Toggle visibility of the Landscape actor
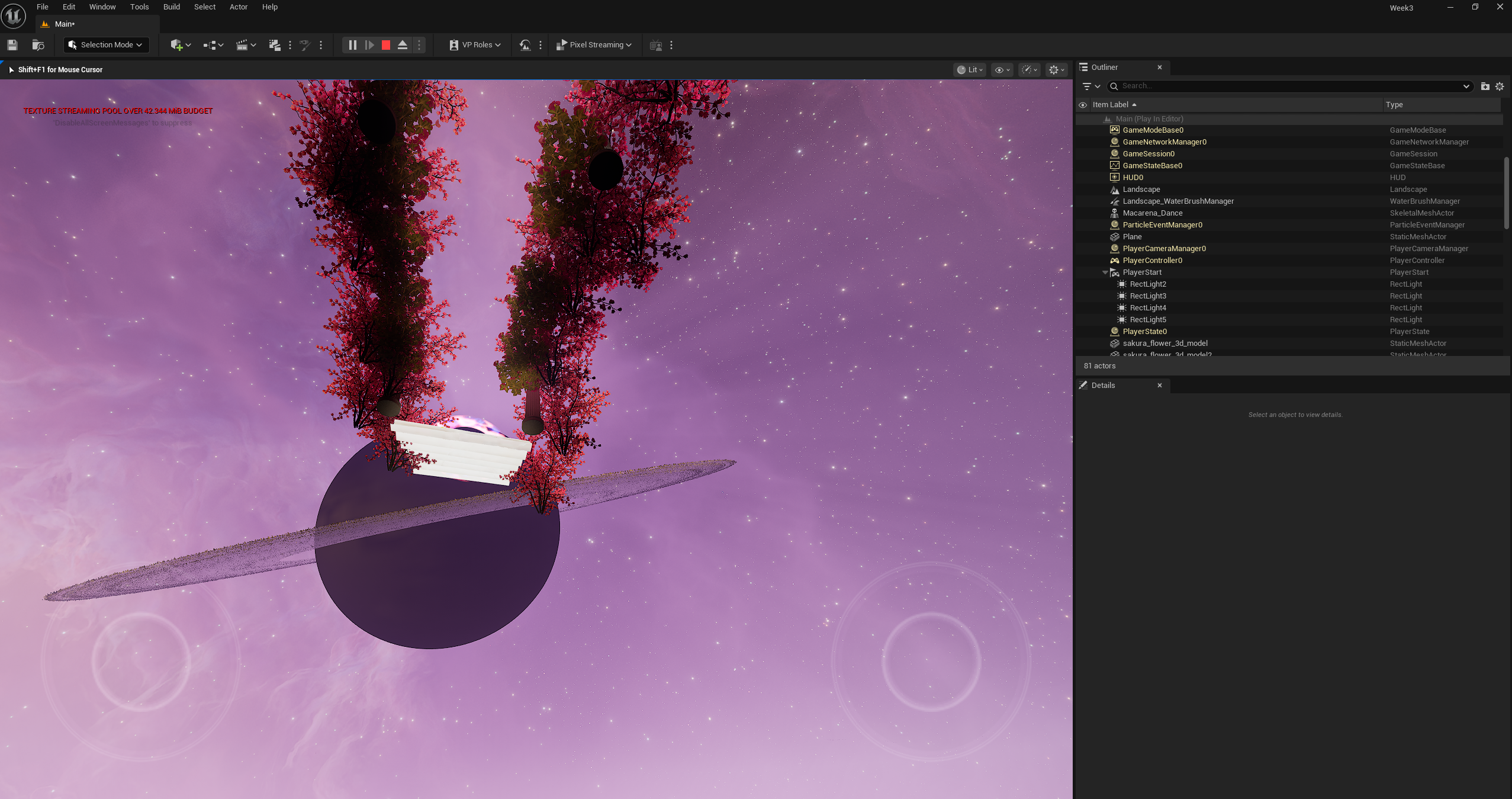The height and width of the screenshot is (799, 1512). 1083,189
